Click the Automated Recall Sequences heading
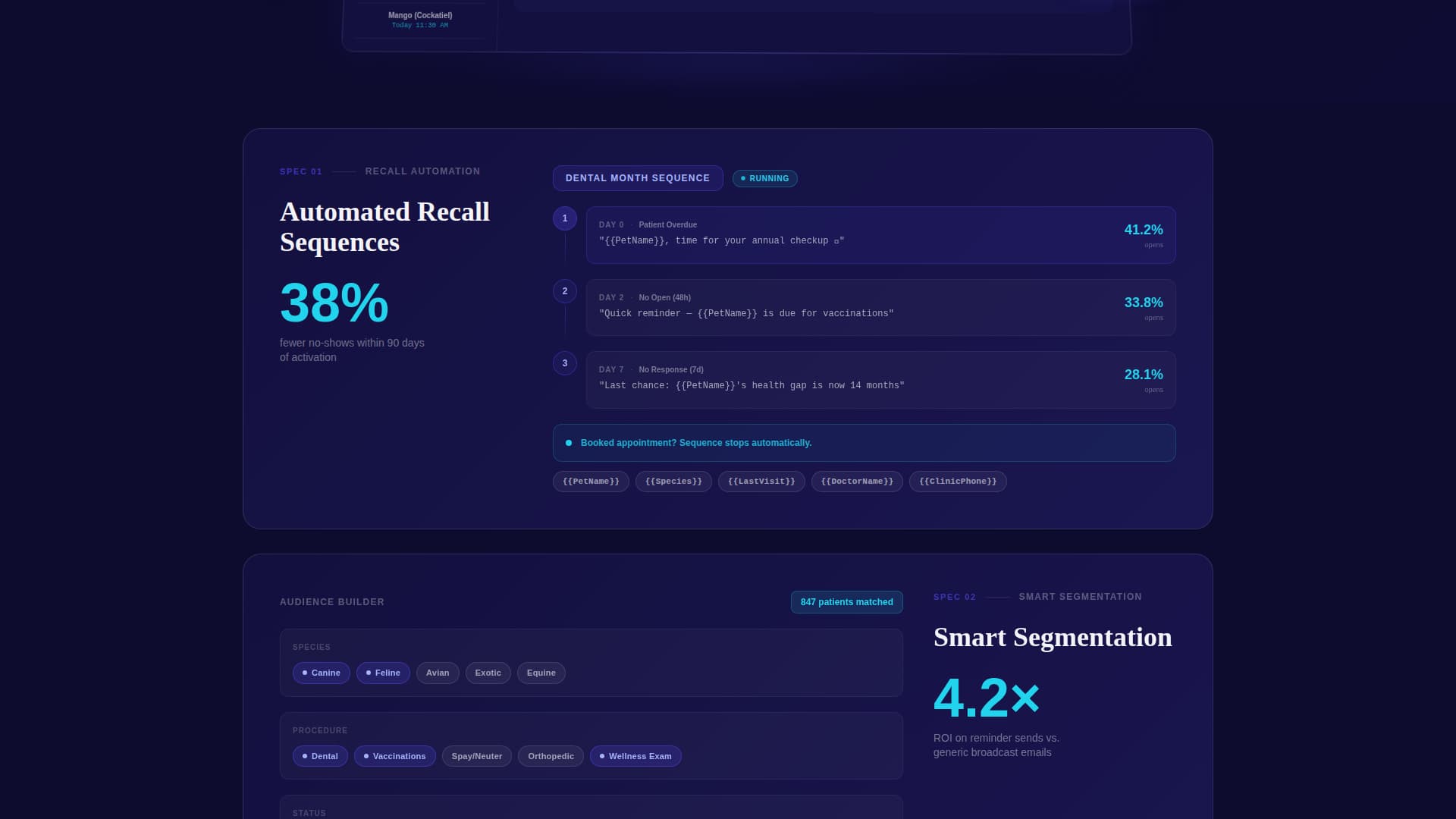This screenshot has height=819, width=1456. click(384, 227)
